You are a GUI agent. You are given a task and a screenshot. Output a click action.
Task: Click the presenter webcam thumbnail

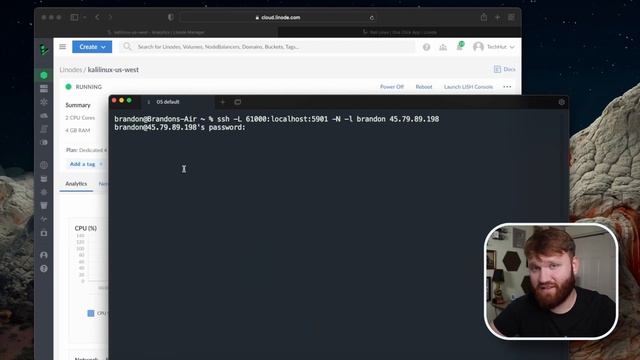[551, 281]
